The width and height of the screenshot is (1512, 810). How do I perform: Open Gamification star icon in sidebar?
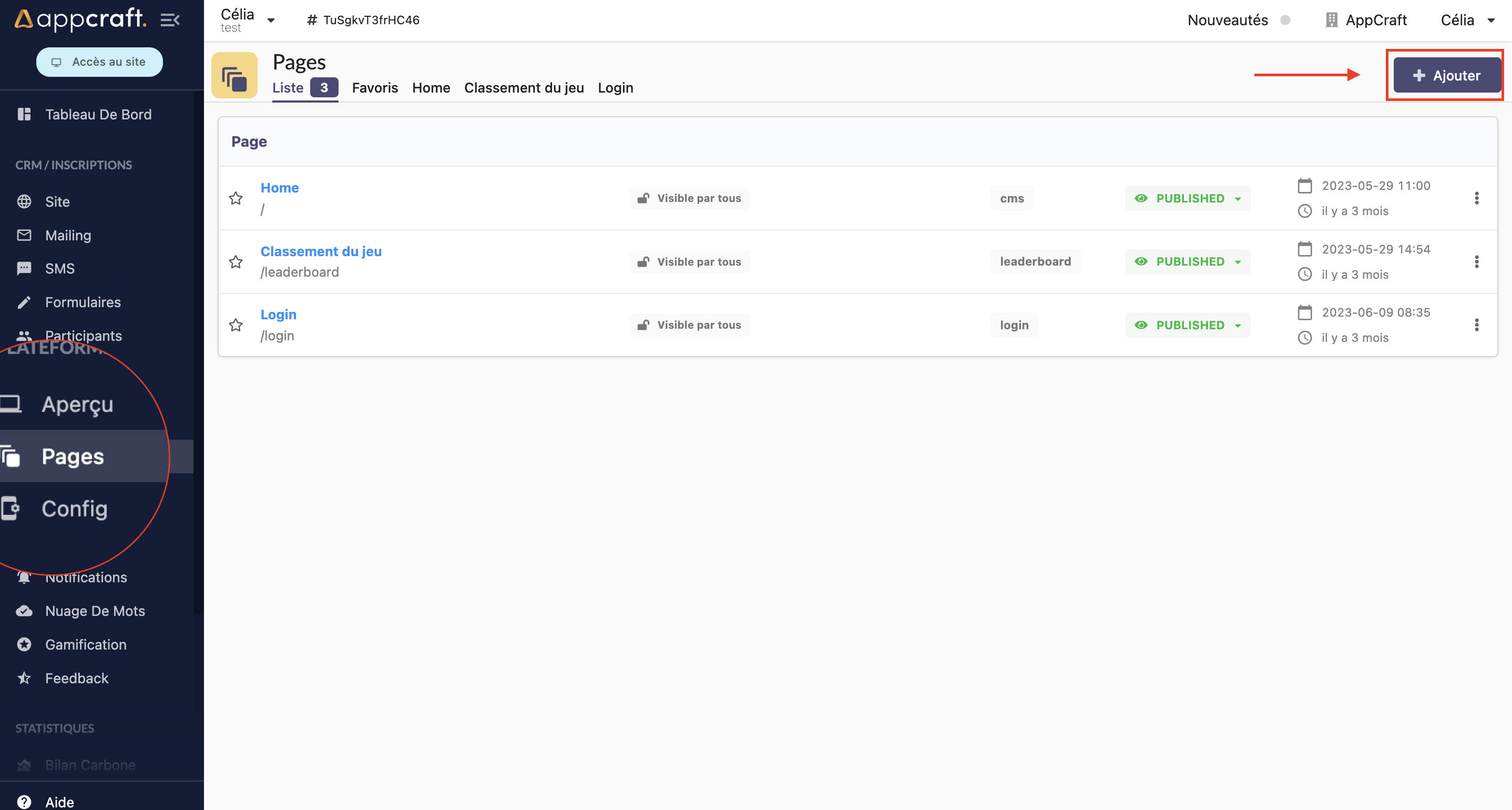pyautogui.click(x=24, y=644)
